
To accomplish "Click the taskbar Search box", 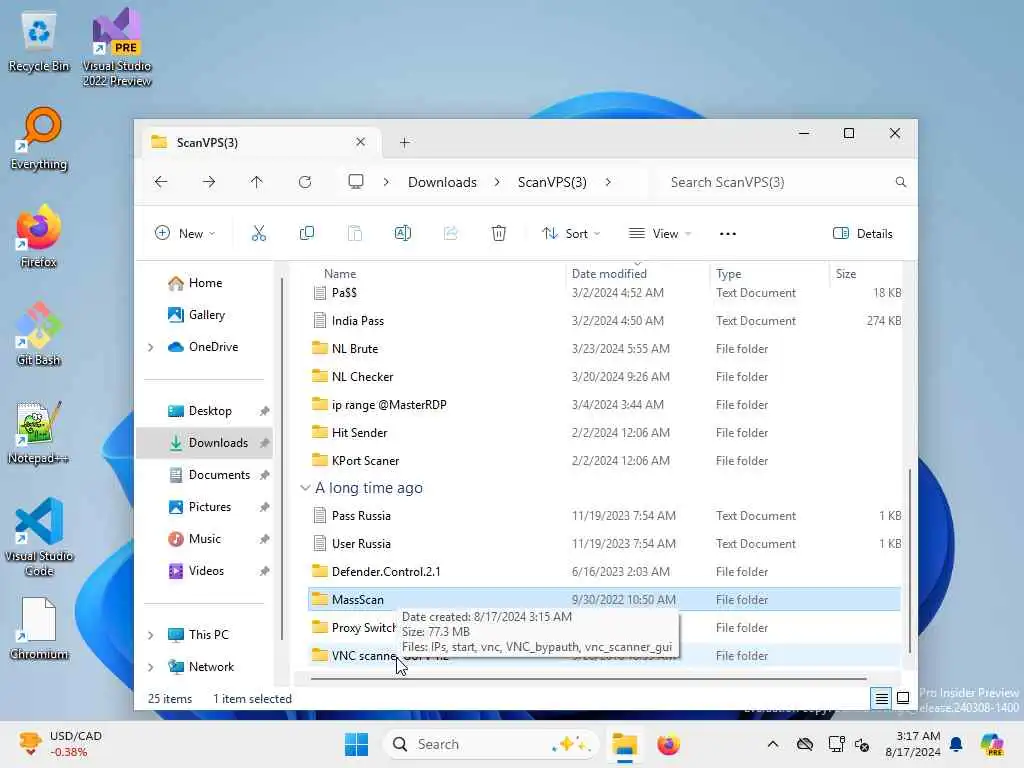I will coord(491,744).
